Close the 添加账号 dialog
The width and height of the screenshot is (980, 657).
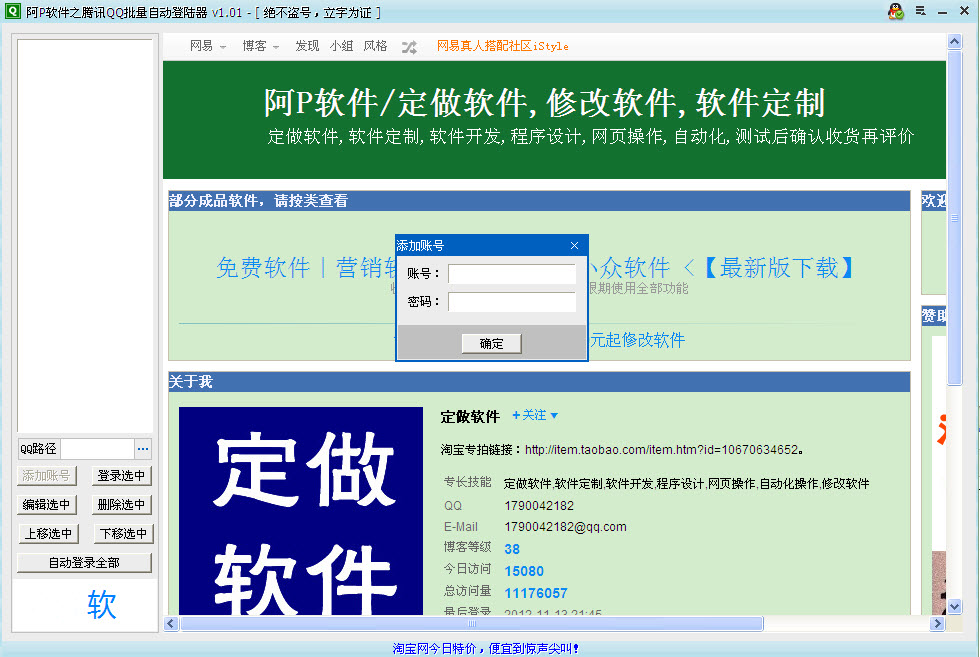574,246
